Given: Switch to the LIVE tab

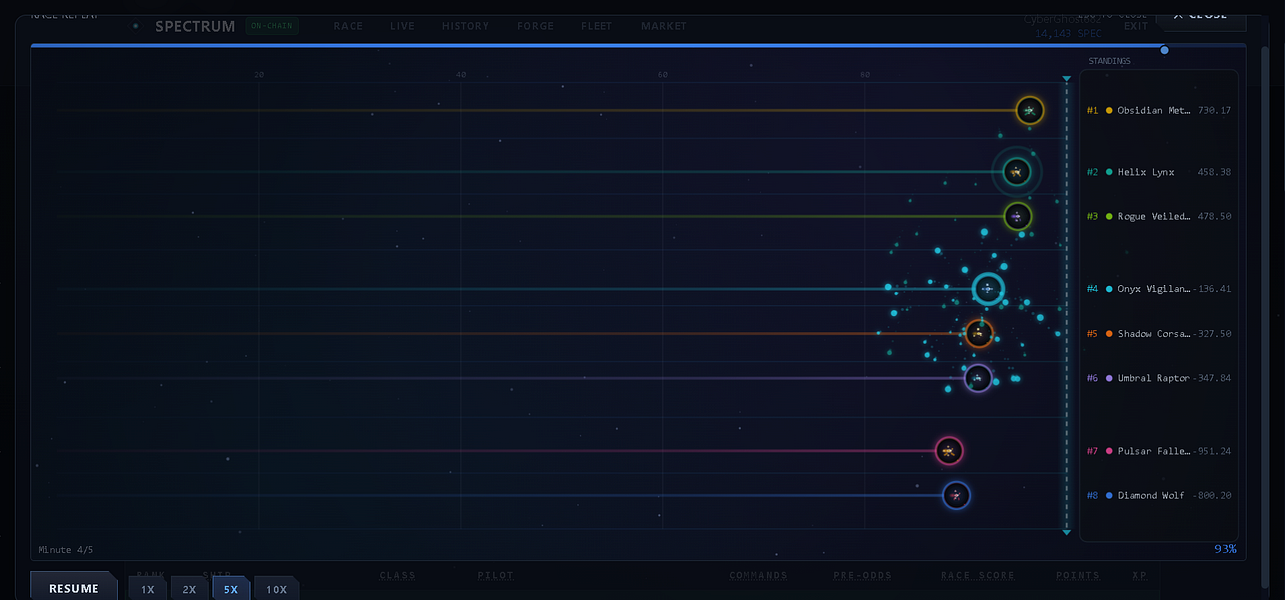Looking at the screenshot, I should tap(403, 26).
